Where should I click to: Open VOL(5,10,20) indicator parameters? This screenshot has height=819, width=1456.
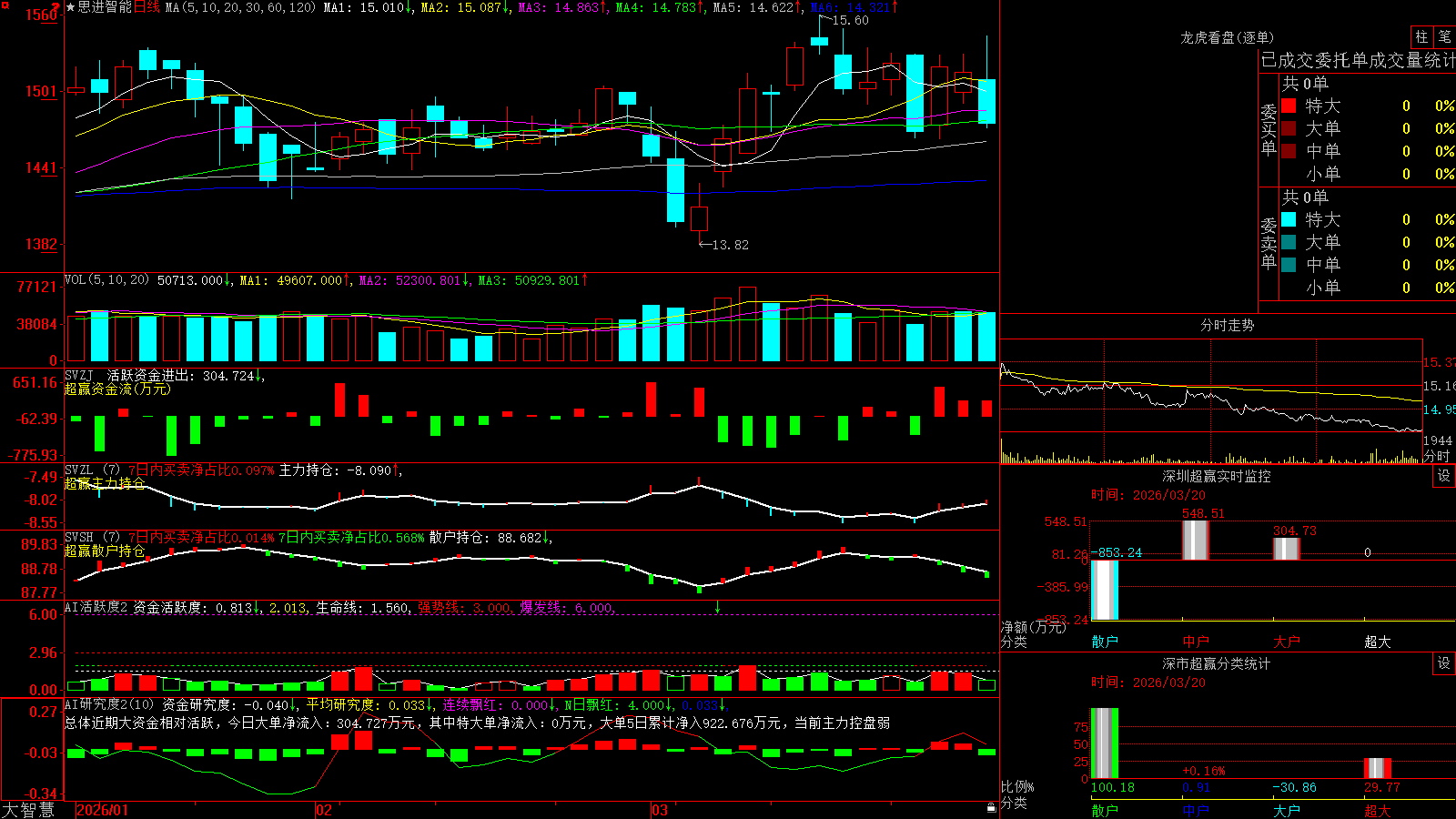click(x=106, y=280)
